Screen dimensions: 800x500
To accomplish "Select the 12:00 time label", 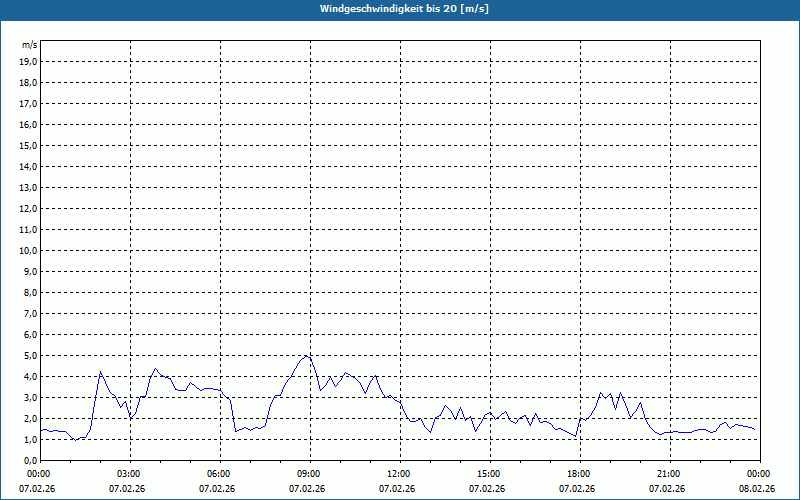I will click(x=398, y=473).
